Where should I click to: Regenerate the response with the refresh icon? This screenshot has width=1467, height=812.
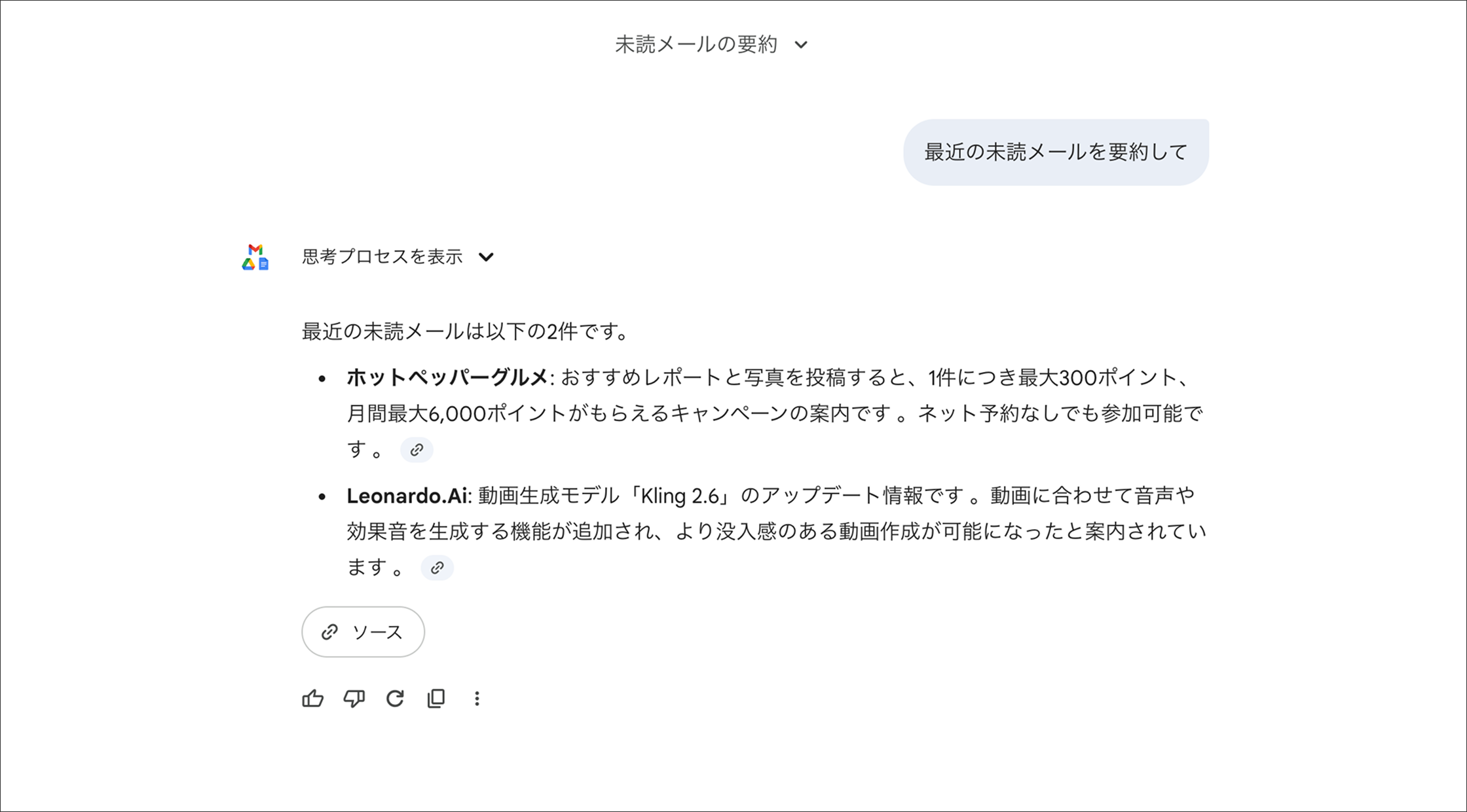click(395, 699)
